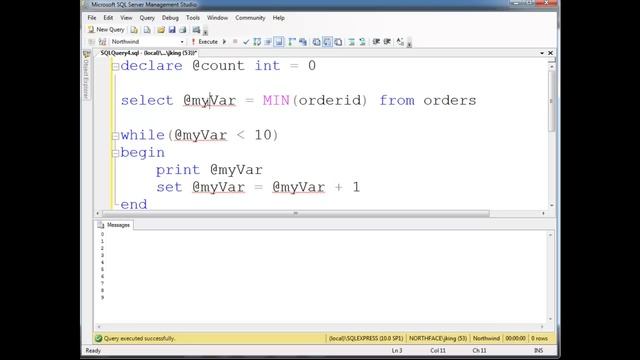Open the Northwind database dropdown
The height and width of the screenshot is (360, 640).
(182, 42)
